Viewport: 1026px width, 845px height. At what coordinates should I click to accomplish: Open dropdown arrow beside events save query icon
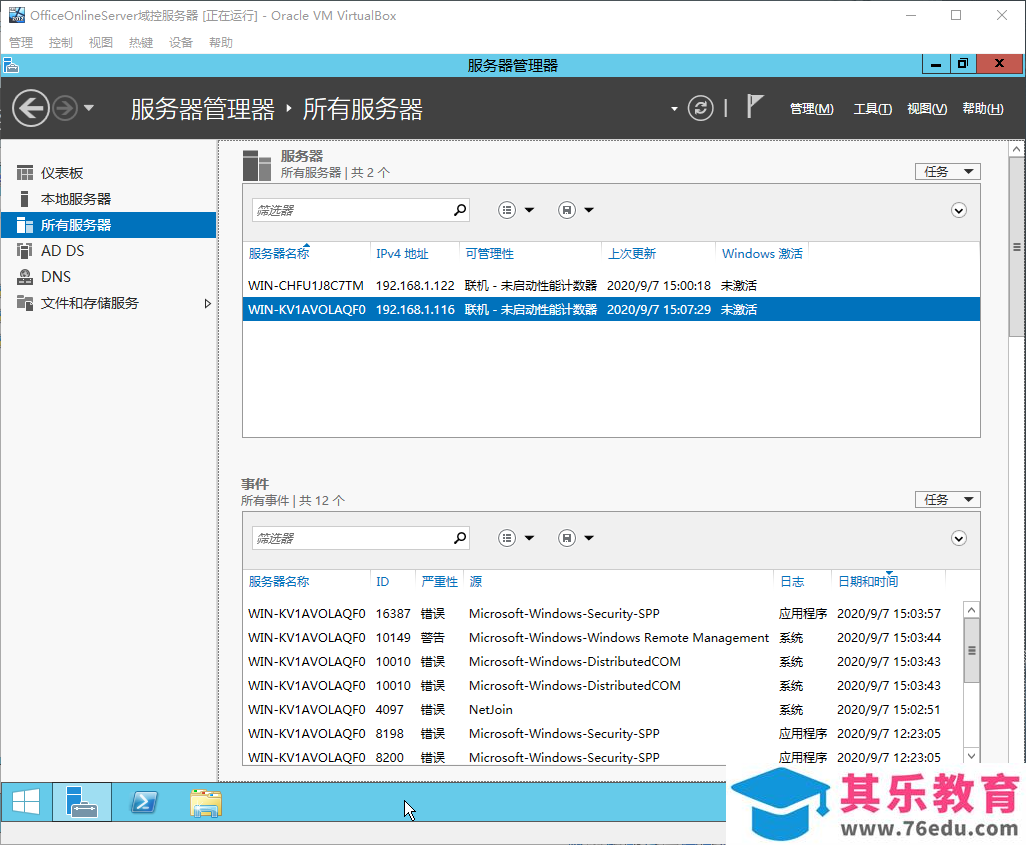[x=589, y=538]
